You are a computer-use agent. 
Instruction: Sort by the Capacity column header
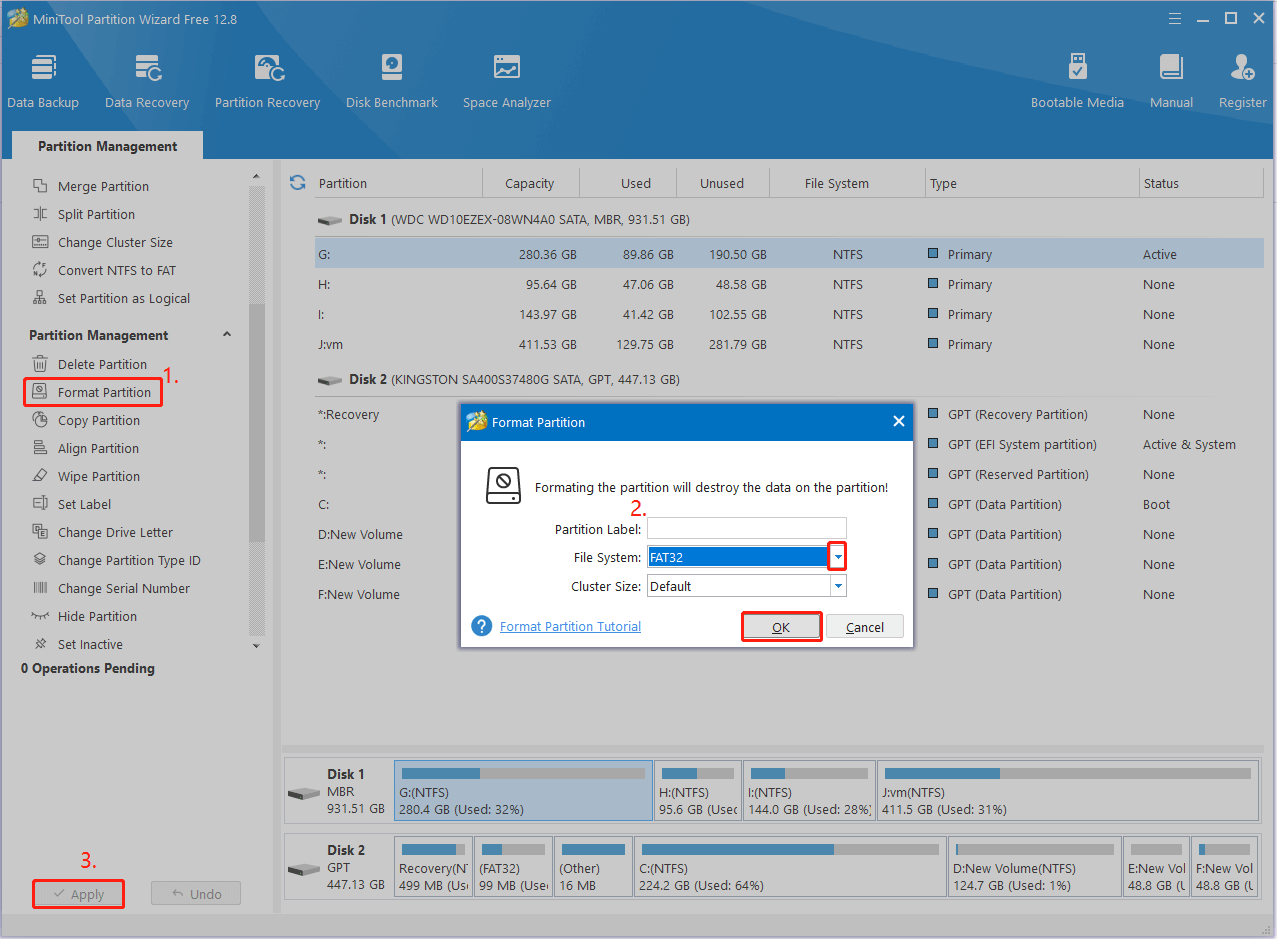(530, 183)
